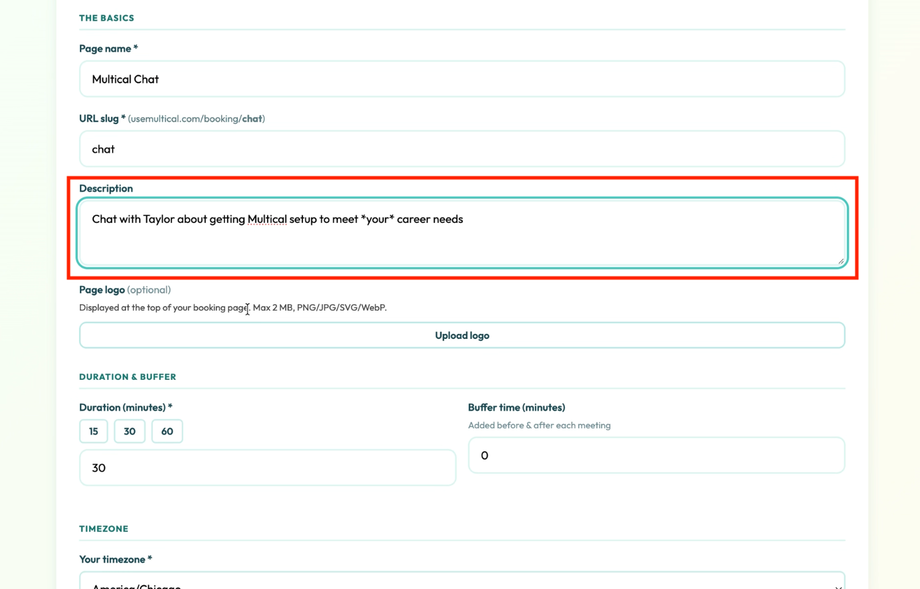Viewport: 920px width, 589px height.
Task: Select the 60 minute duration preset
Action: 166,431
